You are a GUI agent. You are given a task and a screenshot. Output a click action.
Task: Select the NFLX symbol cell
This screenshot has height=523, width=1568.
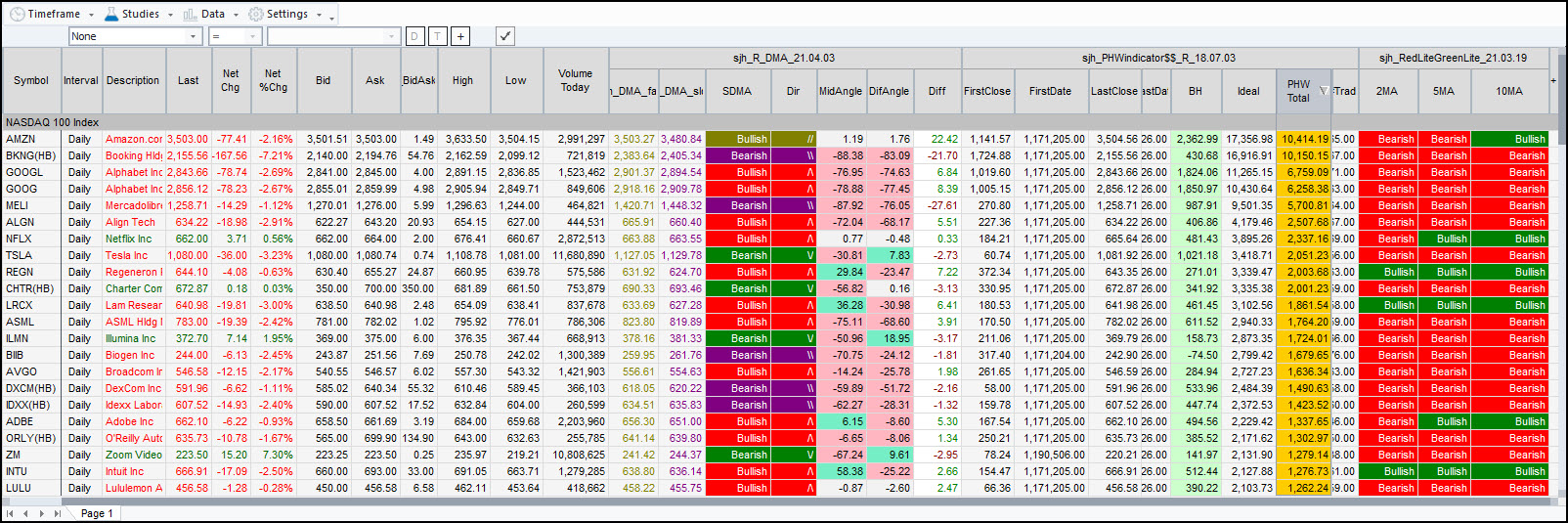(x=31, y=239)
